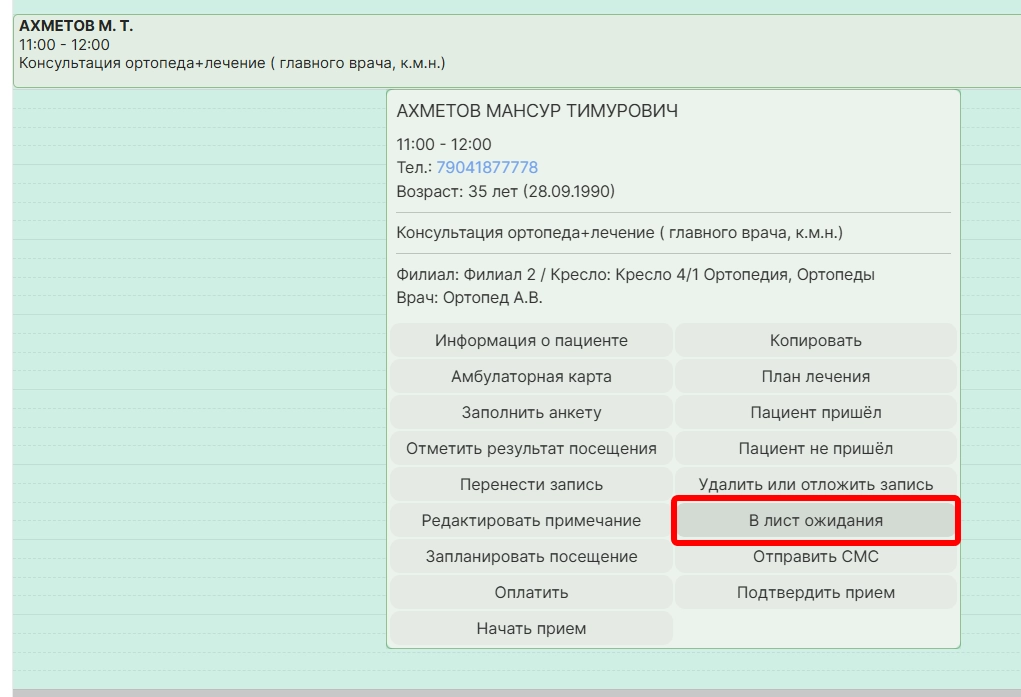Select 'Отметить результат посещения'
1021x697 pixels.
(x=531, y=449)
